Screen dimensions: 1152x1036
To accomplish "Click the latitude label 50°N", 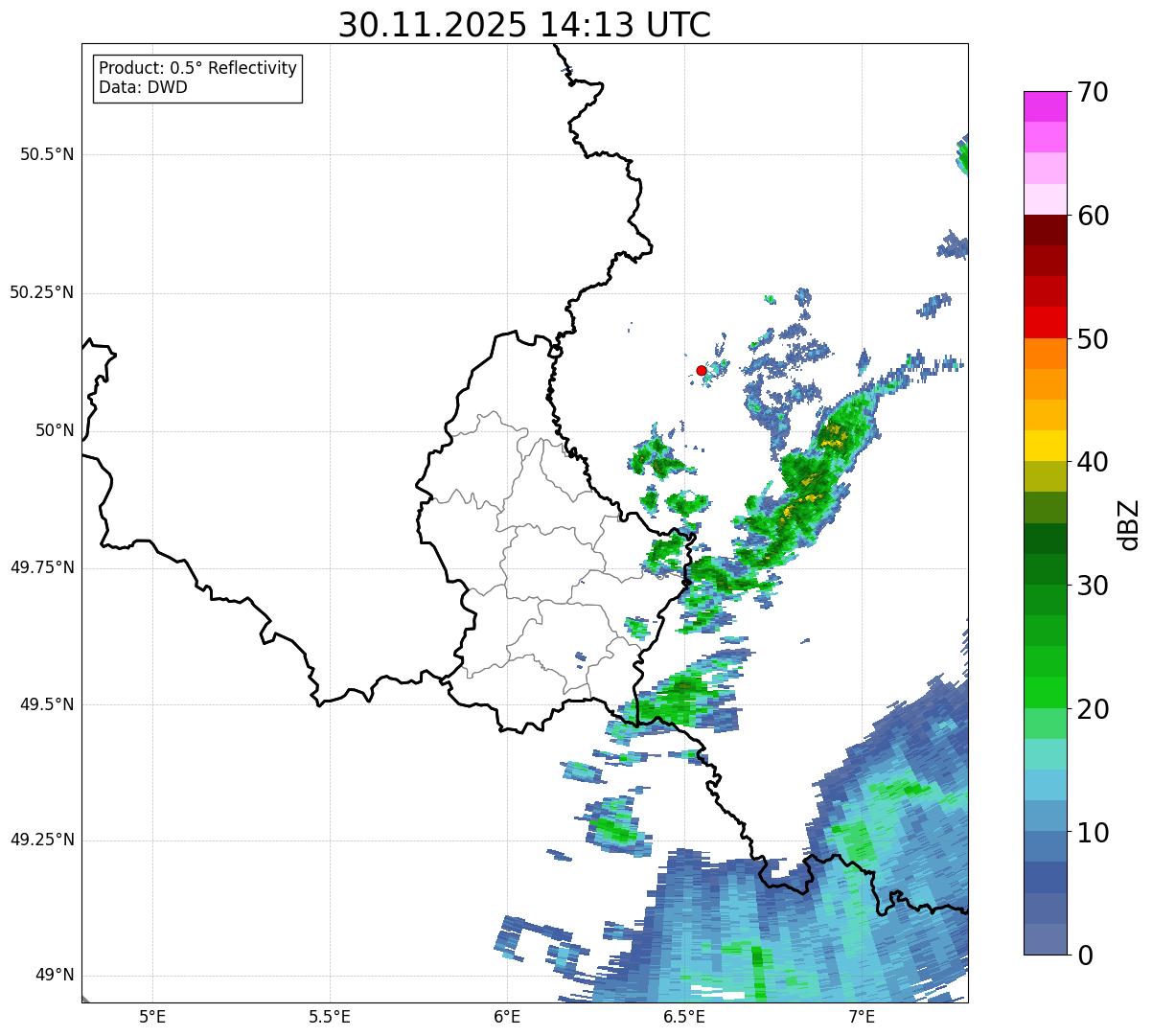I will tap(54, 430).
